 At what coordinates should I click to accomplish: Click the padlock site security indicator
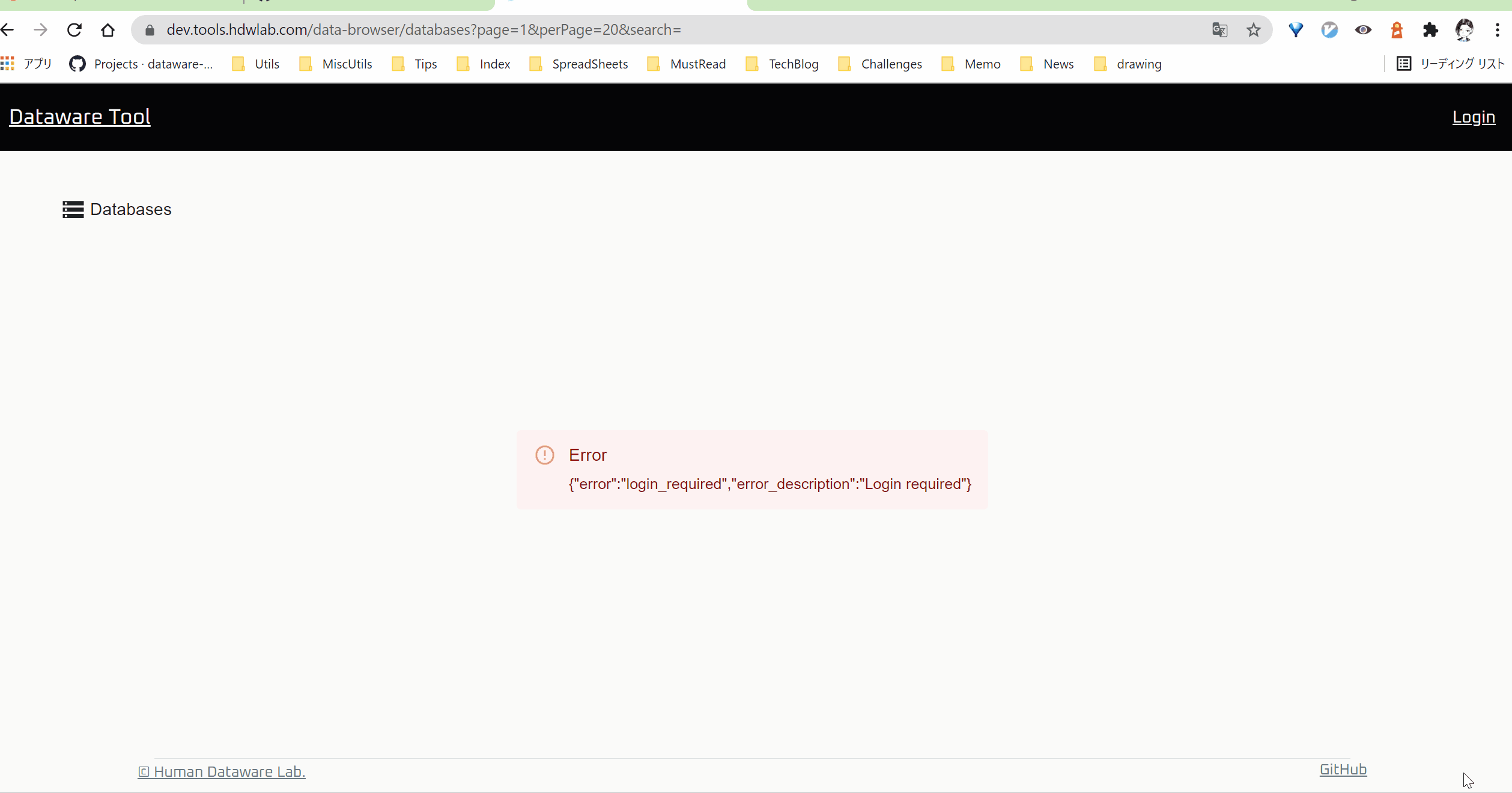(x=149, y=29)
